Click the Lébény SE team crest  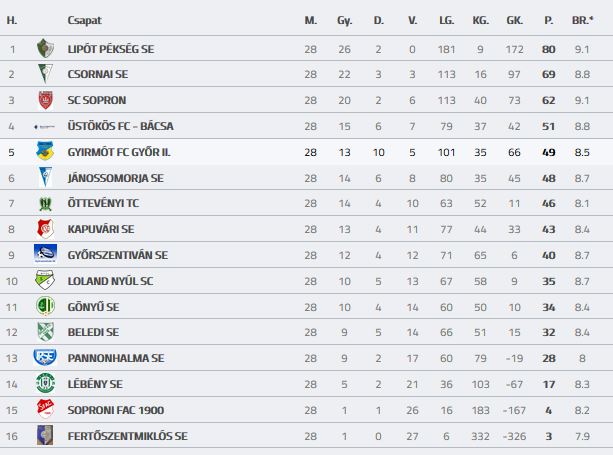[x=45, y=384]
